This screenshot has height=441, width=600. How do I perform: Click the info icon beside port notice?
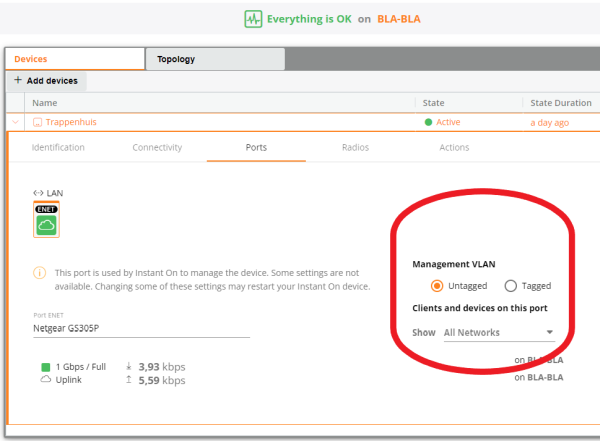[40, 272]
